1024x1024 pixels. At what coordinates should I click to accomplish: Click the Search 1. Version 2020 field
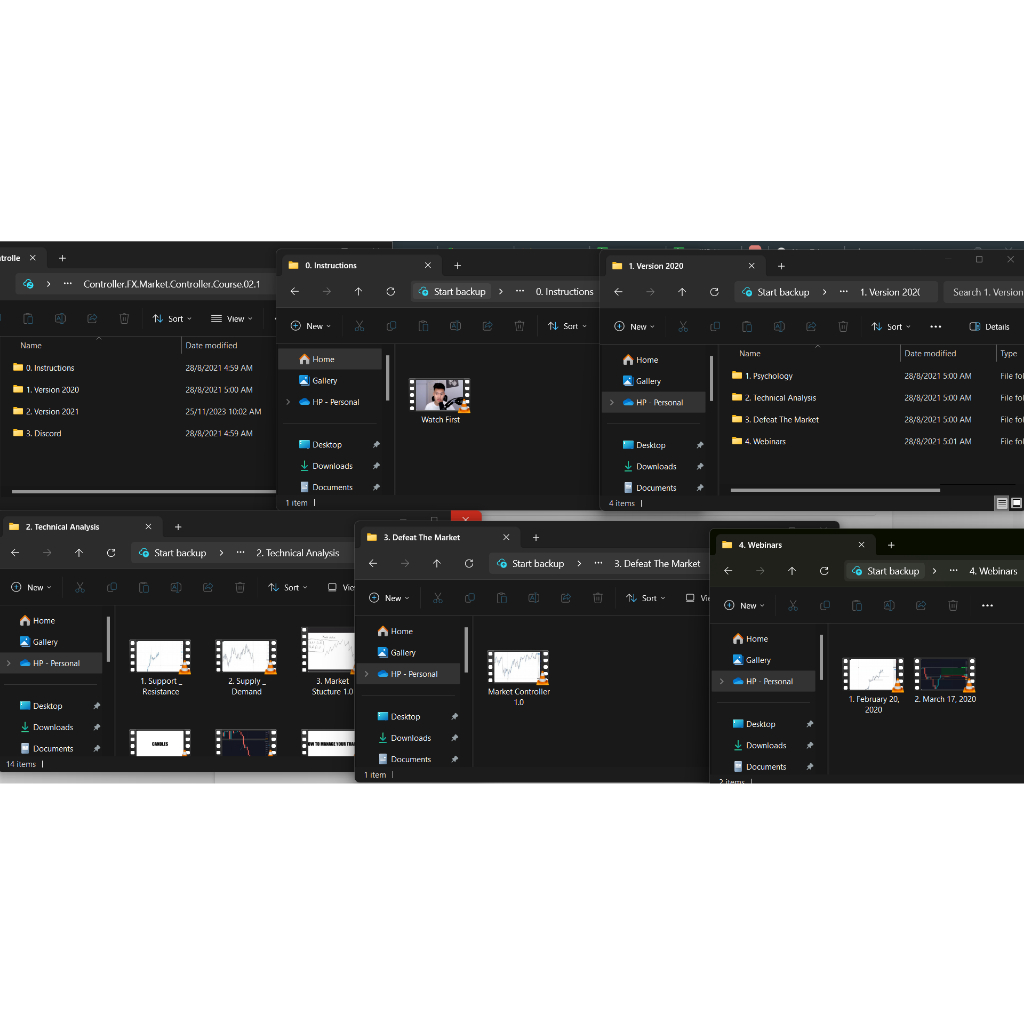[985, 292]
